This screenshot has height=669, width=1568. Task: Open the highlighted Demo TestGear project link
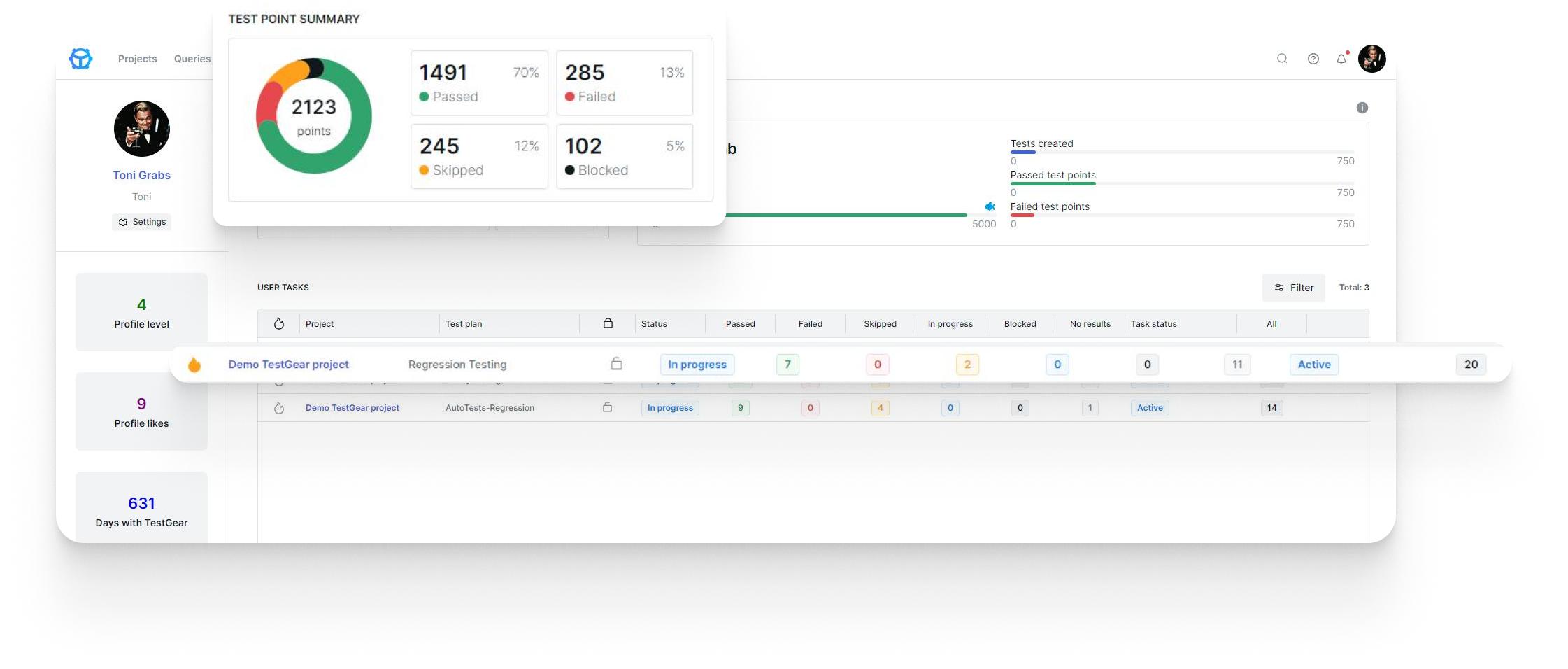[x=288, y=365]
